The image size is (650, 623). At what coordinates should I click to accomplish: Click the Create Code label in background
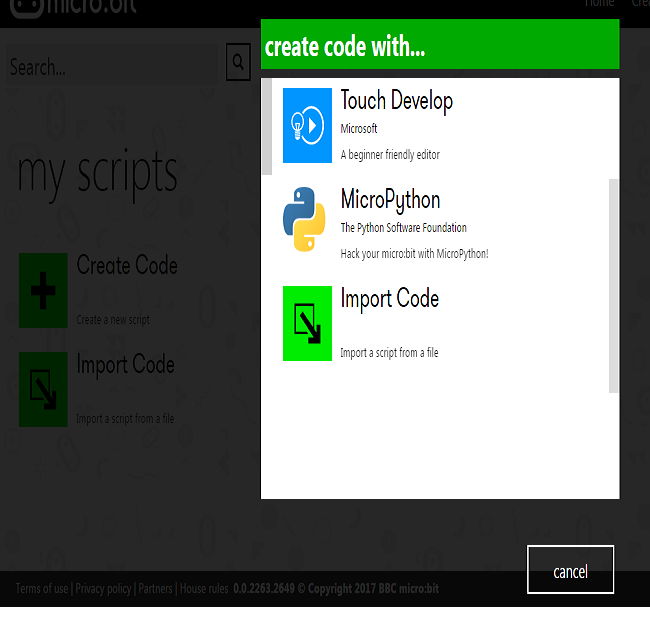[x=127, y=265]
